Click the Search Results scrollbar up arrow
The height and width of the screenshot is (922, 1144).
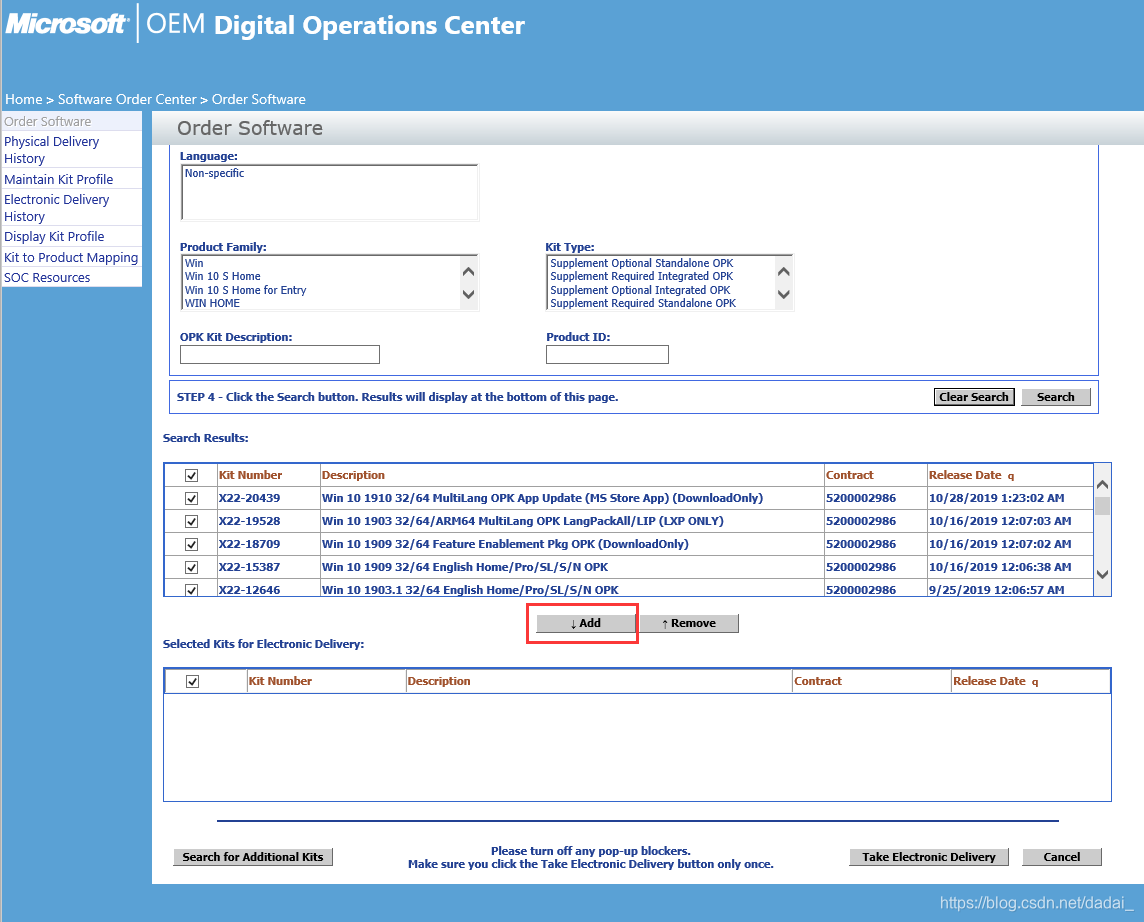(1102, 484)
